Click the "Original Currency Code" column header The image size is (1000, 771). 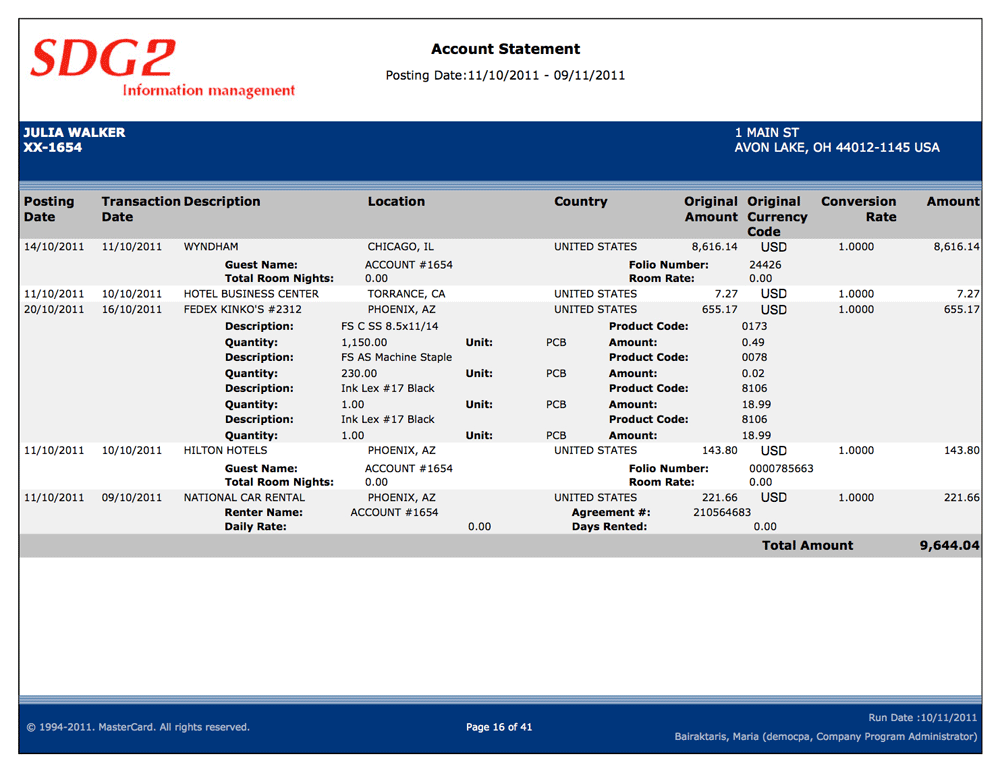(x=777, y=216)
